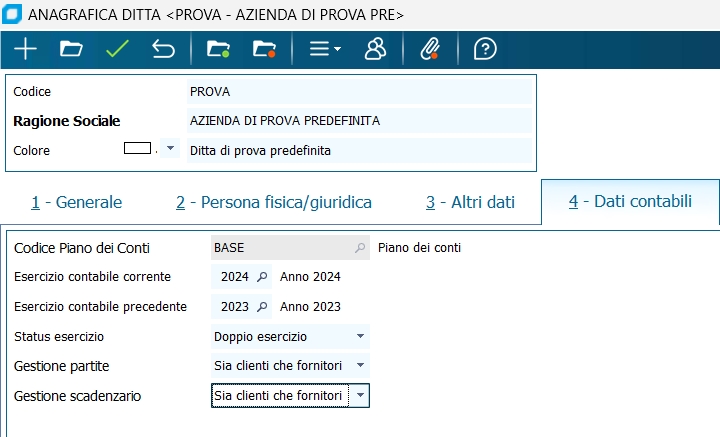Open the Colore color picker arrow

pyautogui.click(x=171, y=149)
